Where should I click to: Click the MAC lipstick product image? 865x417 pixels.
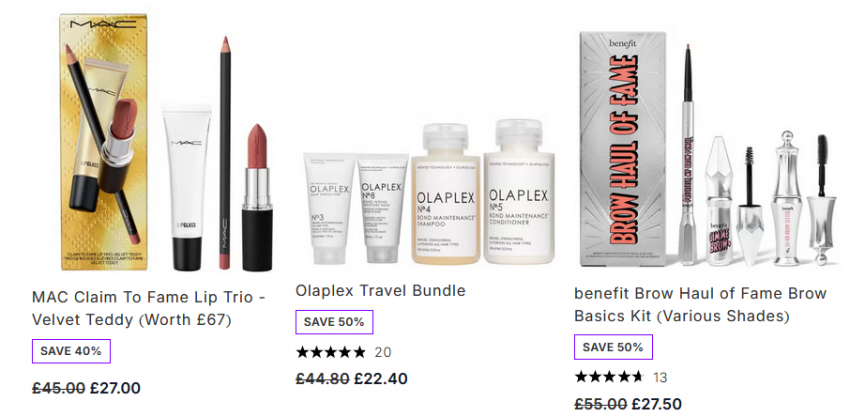click(257, 197)
